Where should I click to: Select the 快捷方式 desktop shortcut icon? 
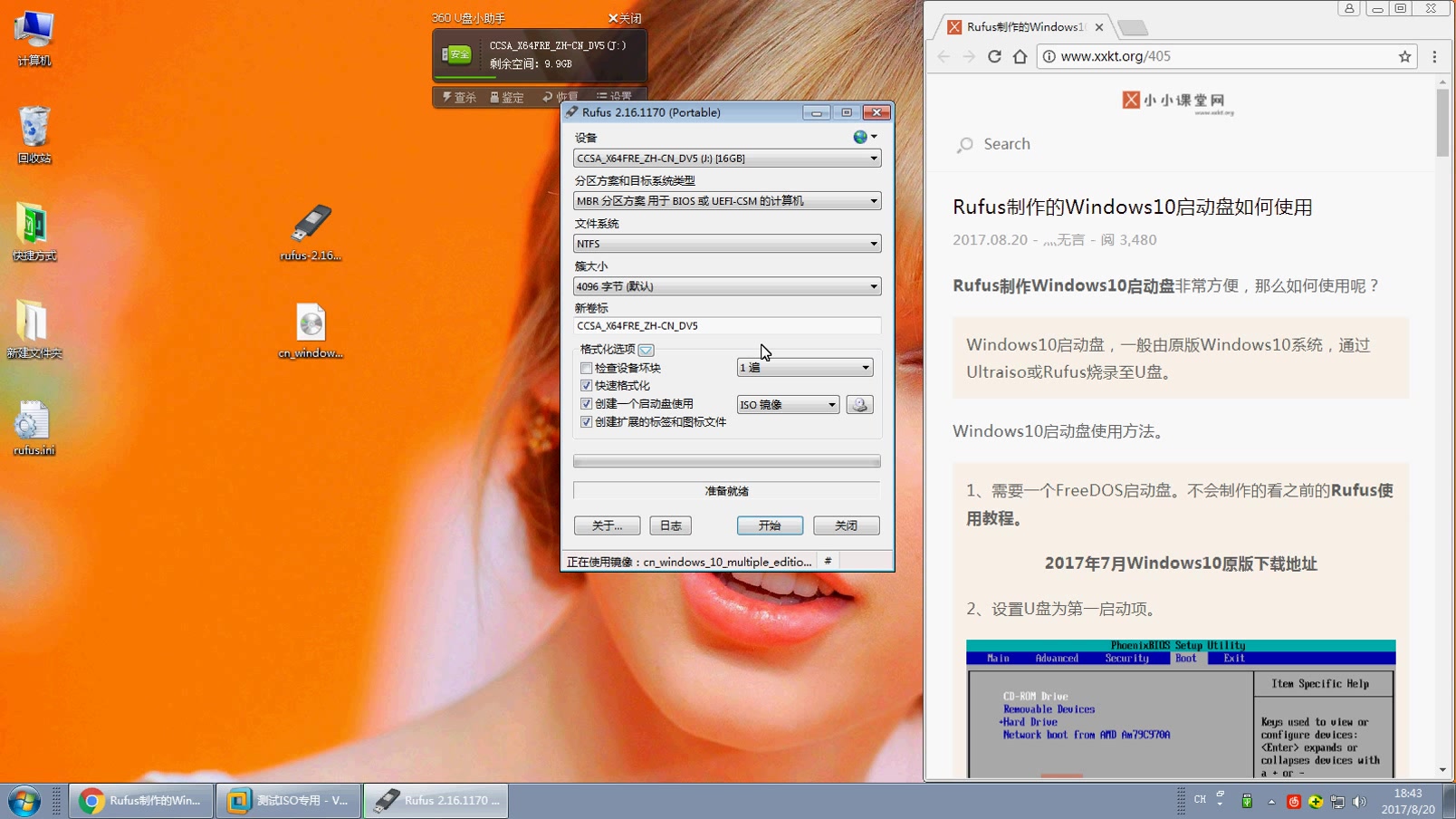coord(34,232)
